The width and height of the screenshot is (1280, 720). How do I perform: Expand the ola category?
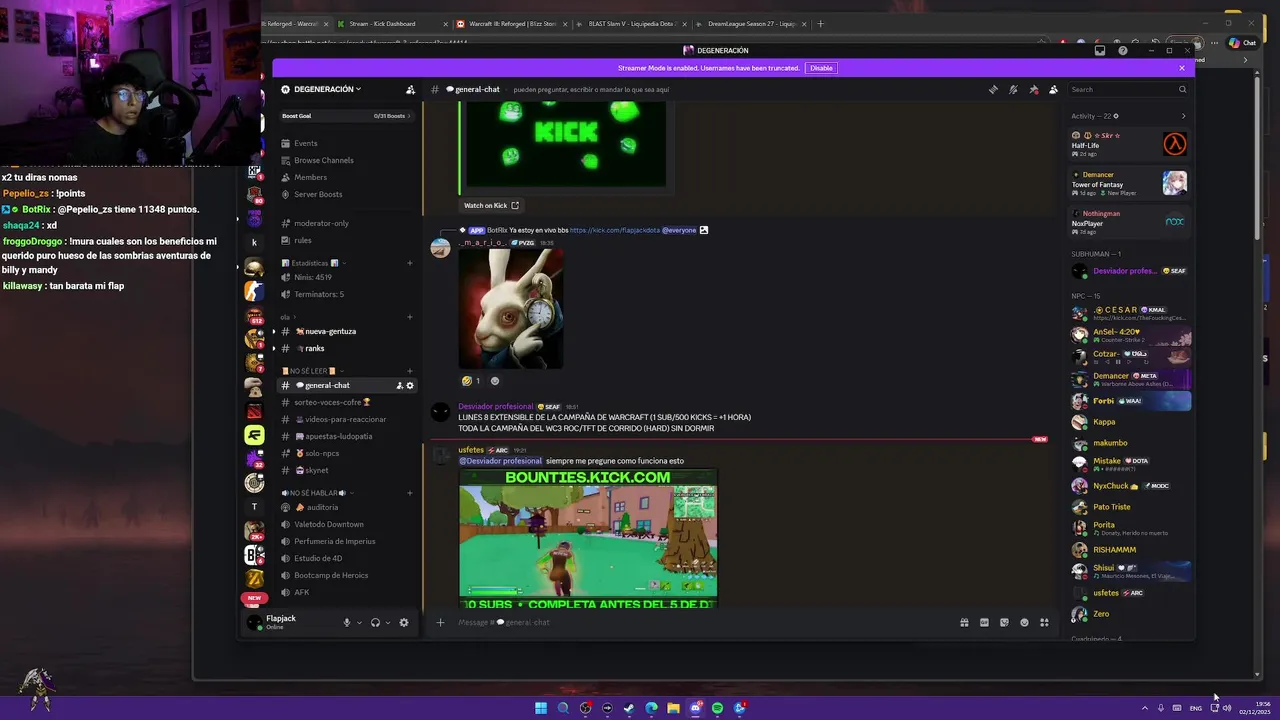[x=287, y=317]
